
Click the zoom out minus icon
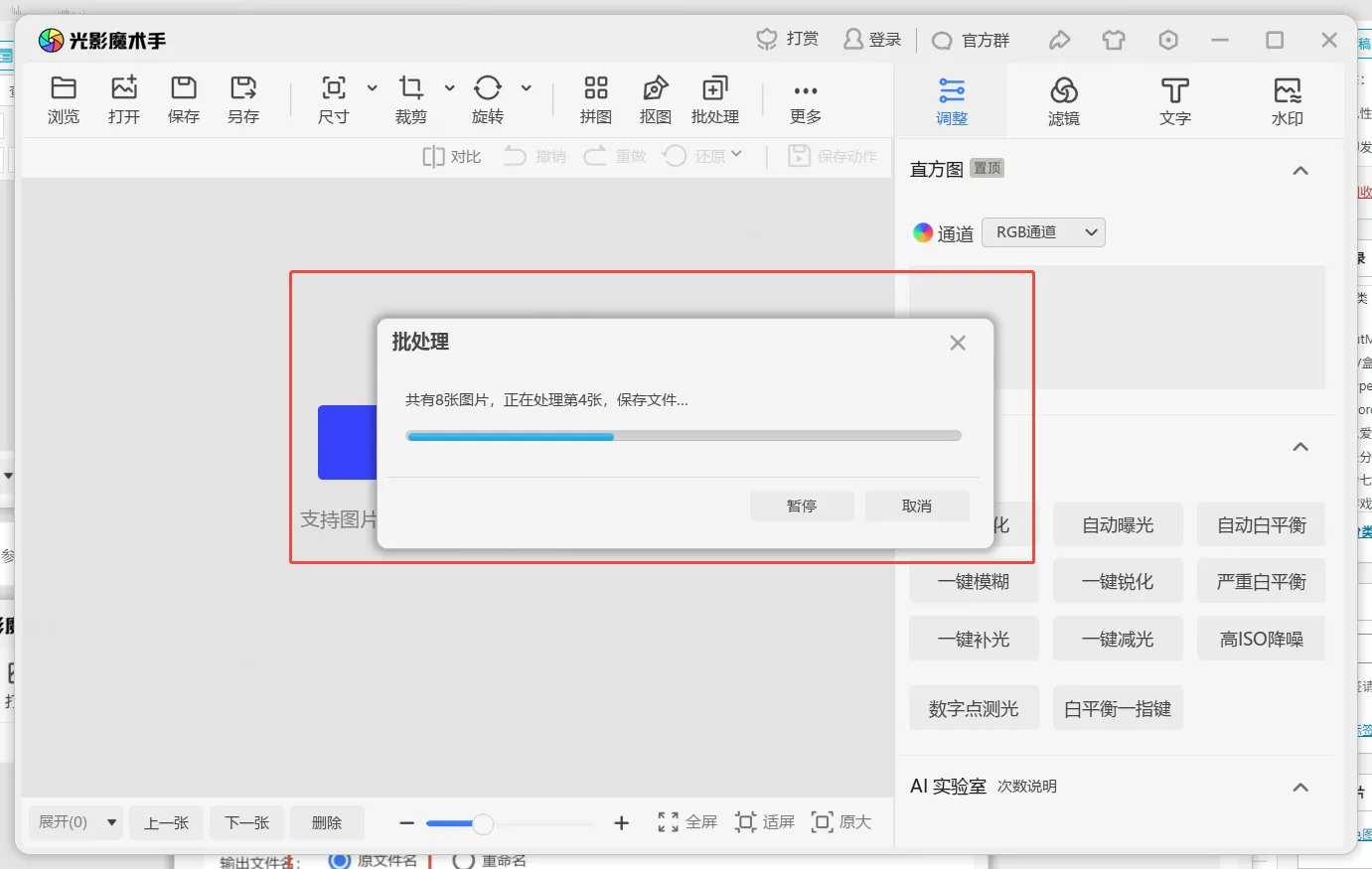pos(406,823)
